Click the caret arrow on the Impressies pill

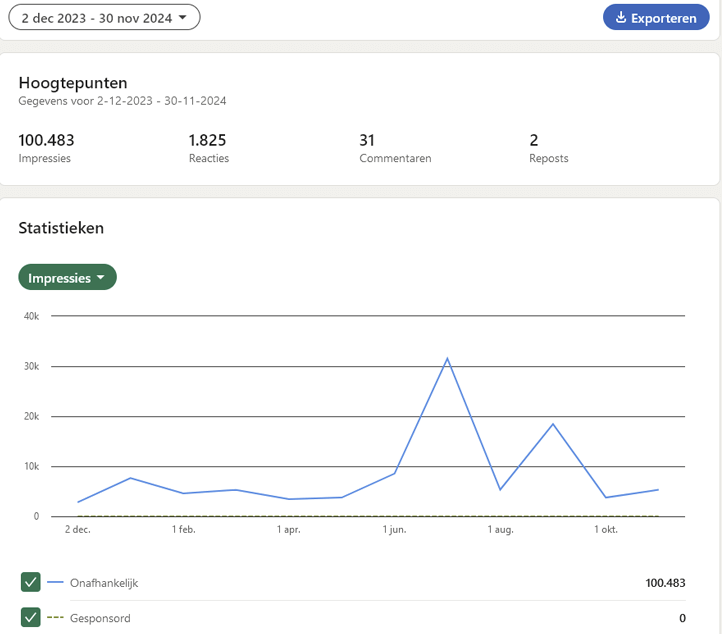click(x=101, y=278)
